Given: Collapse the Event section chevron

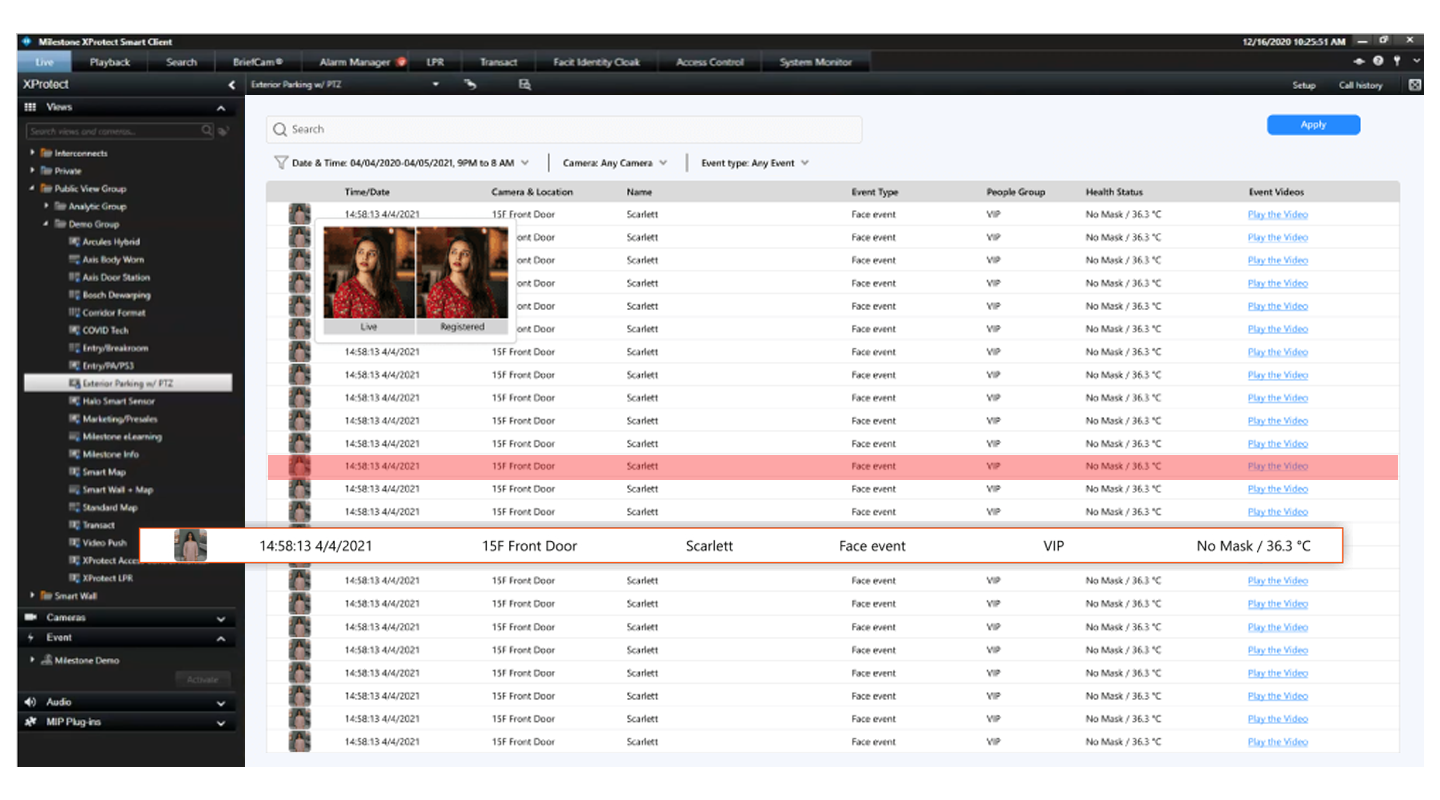Looking at the screenshot, I should click(221, 639).
